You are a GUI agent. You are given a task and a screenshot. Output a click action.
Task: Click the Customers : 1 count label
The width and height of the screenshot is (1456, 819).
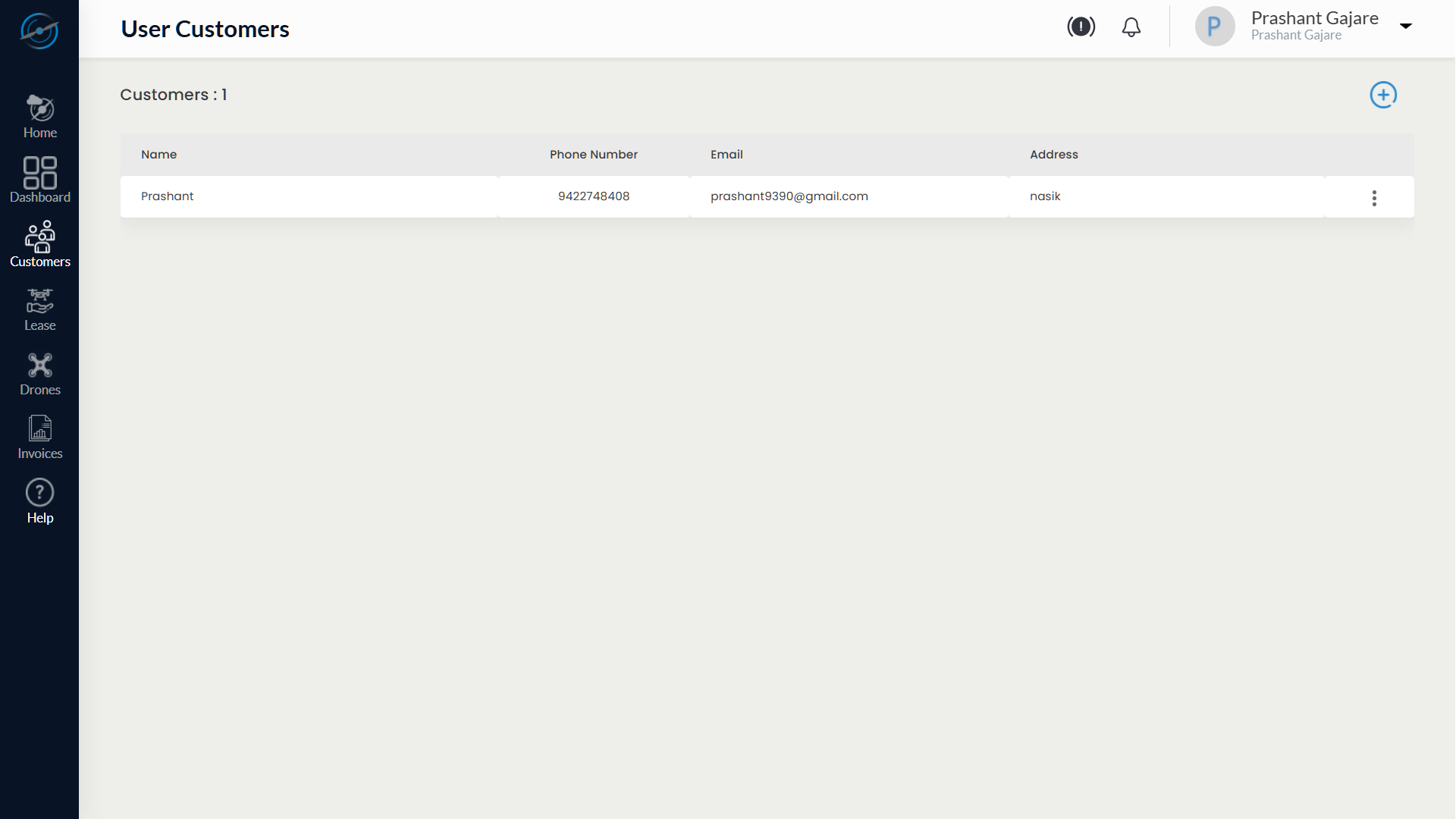pyautogui.click(x=174, y=95)
